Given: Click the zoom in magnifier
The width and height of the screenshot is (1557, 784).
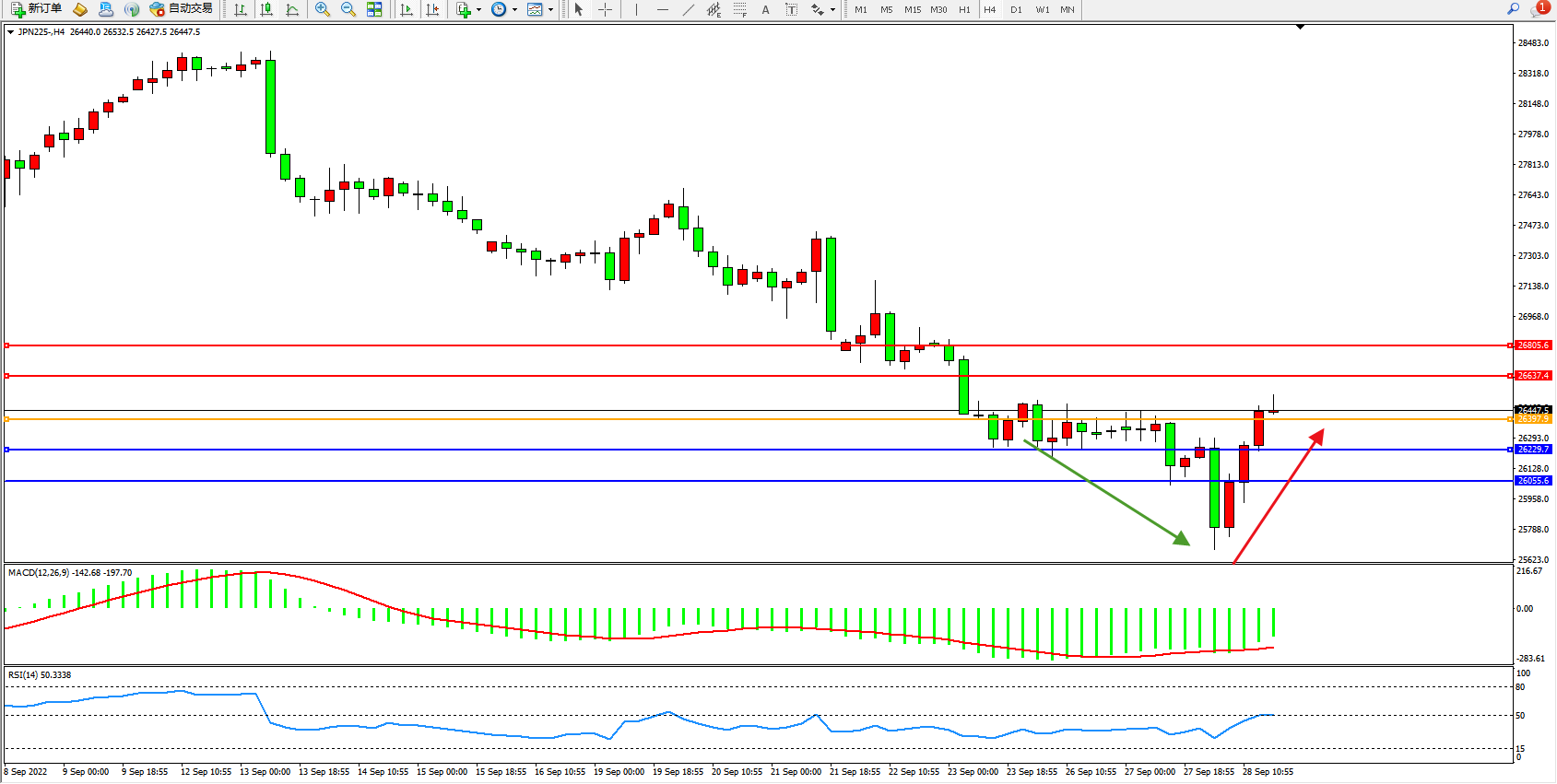Looking at the screenshot, I should pyautogui.click(x=322, y=9).
